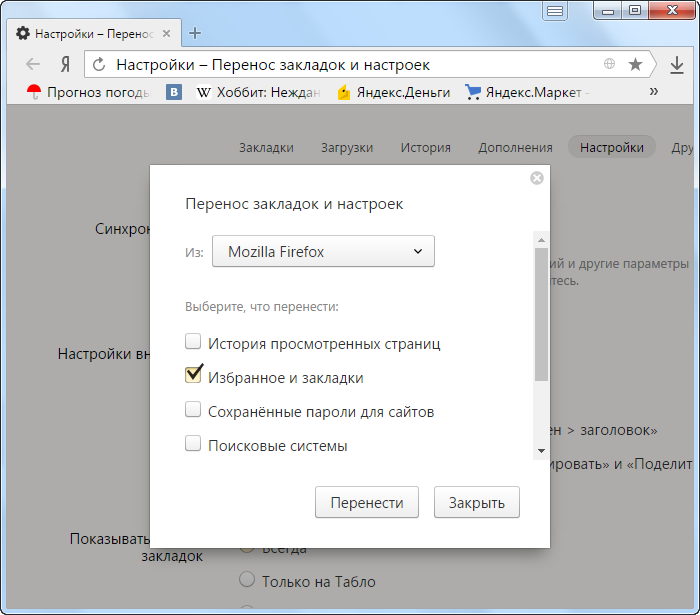Click the dialog scrollbar thumb
This screenshot has height=615, width=700.
coord(541,314)
